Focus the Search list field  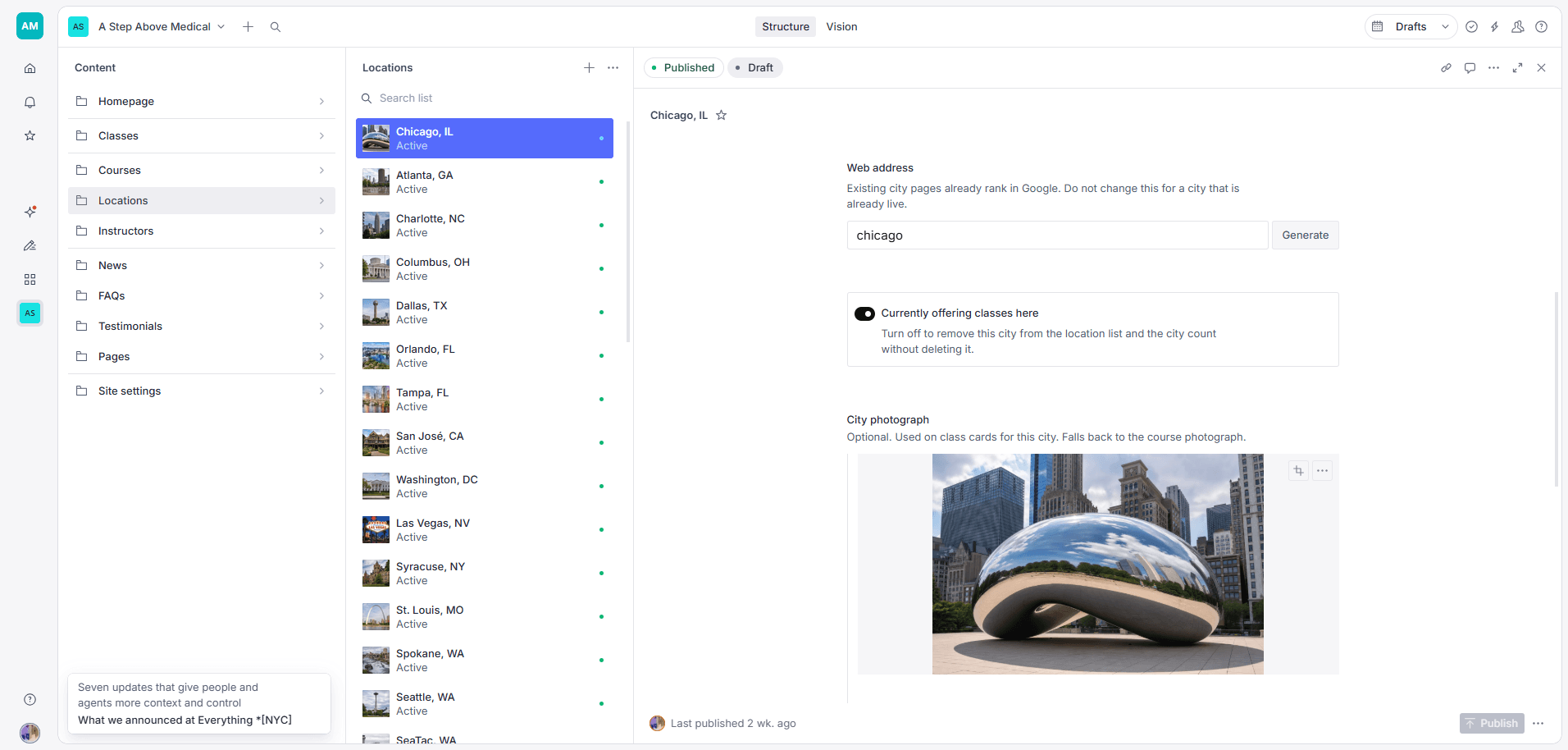(485, 98)
